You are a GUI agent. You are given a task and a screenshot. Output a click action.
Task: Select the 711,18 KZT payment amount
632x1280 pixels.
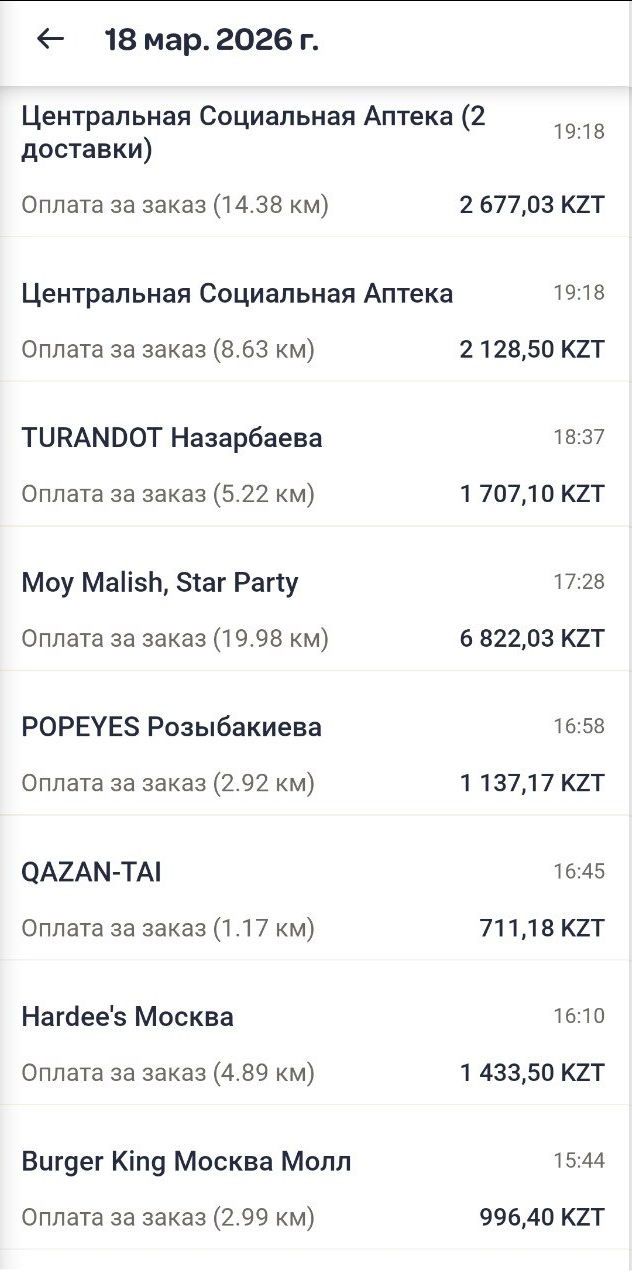coord(543,929)
